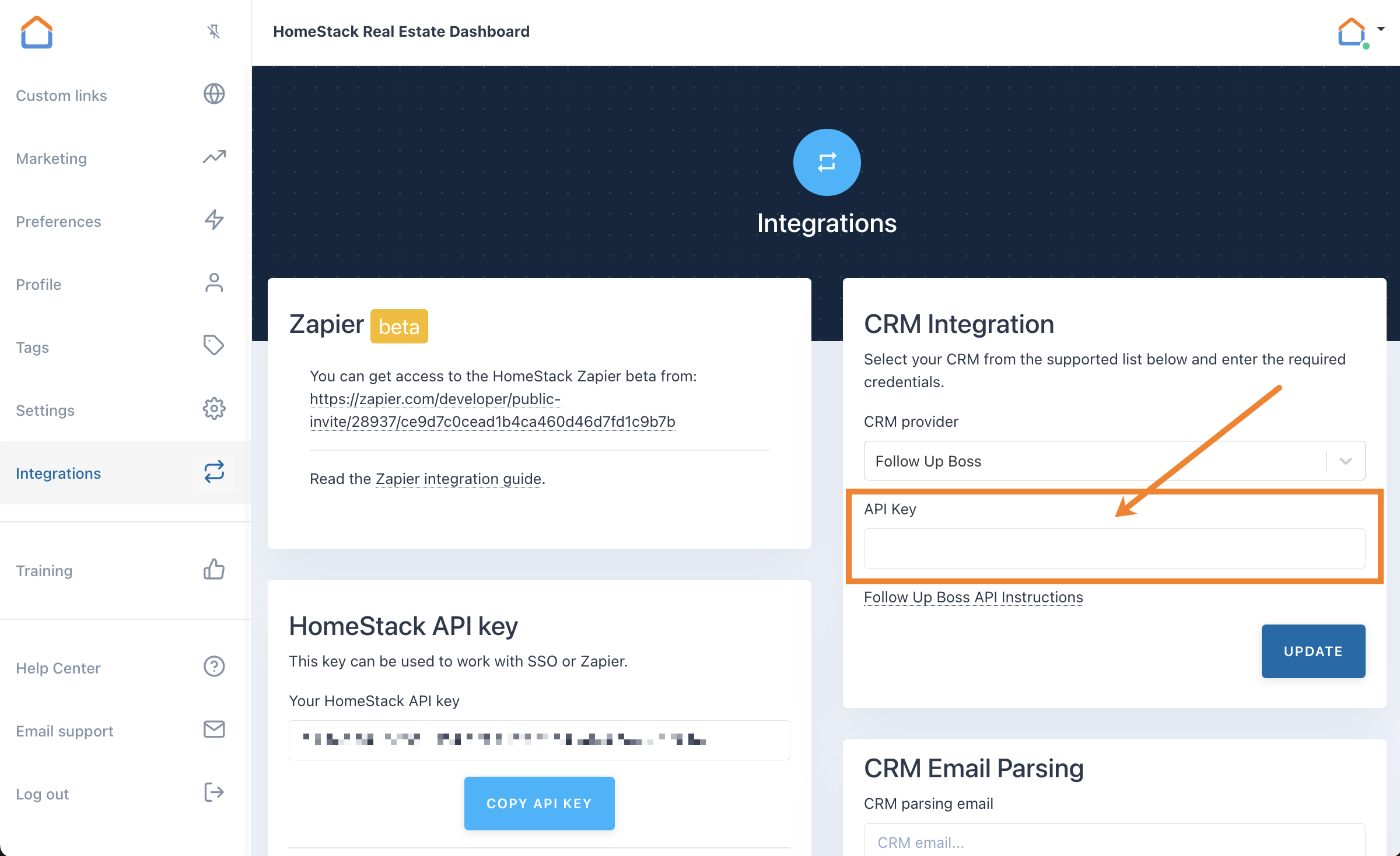Toggle the sidebar pin icon
The width and height of the screenshot is (1400, 856).
[x=213, y=31]
